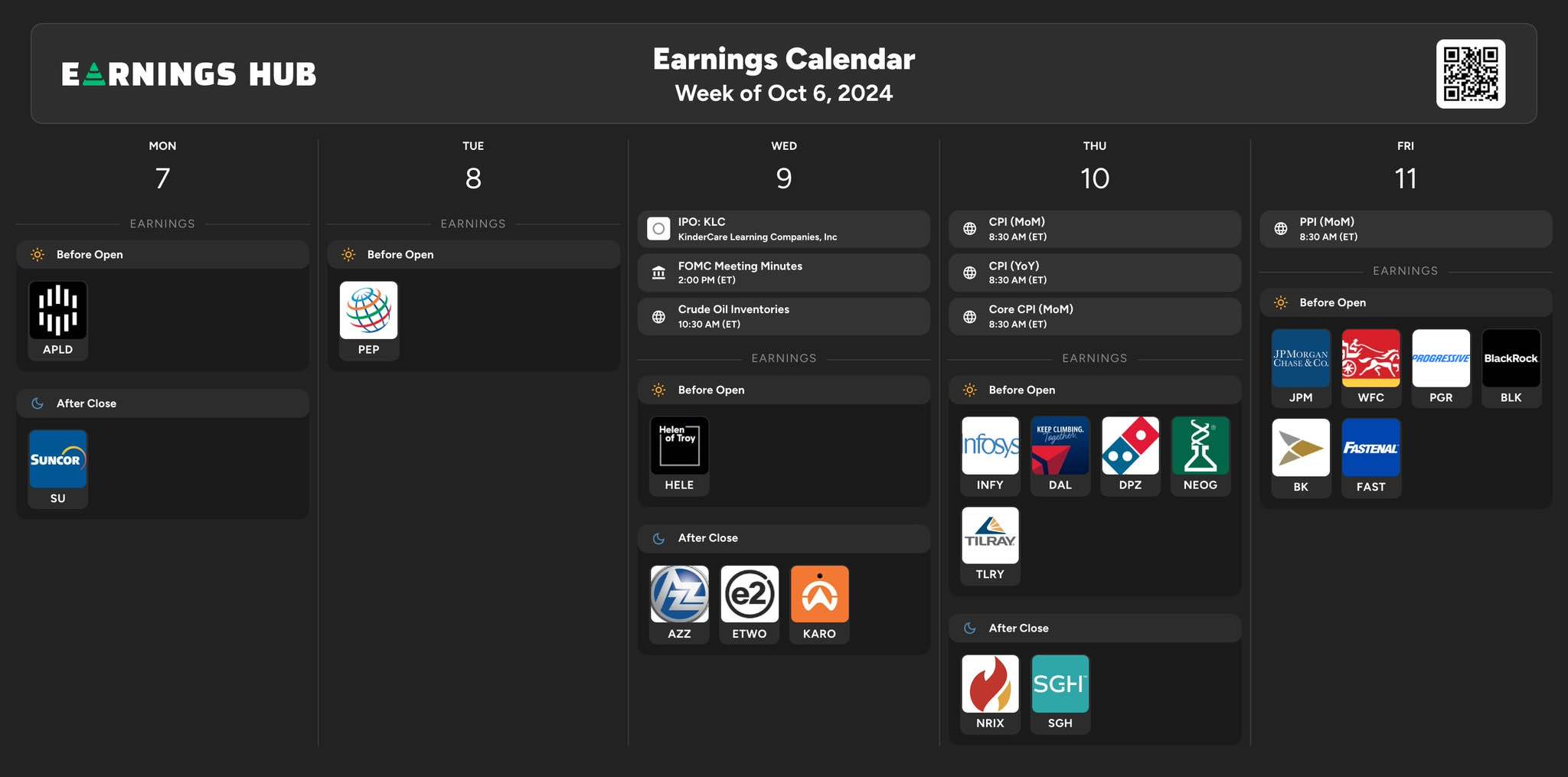Viewport: 1568px width, 777px height.
Task: Select the Tuesday 8 Before Open header
Action: coord(473,254)
